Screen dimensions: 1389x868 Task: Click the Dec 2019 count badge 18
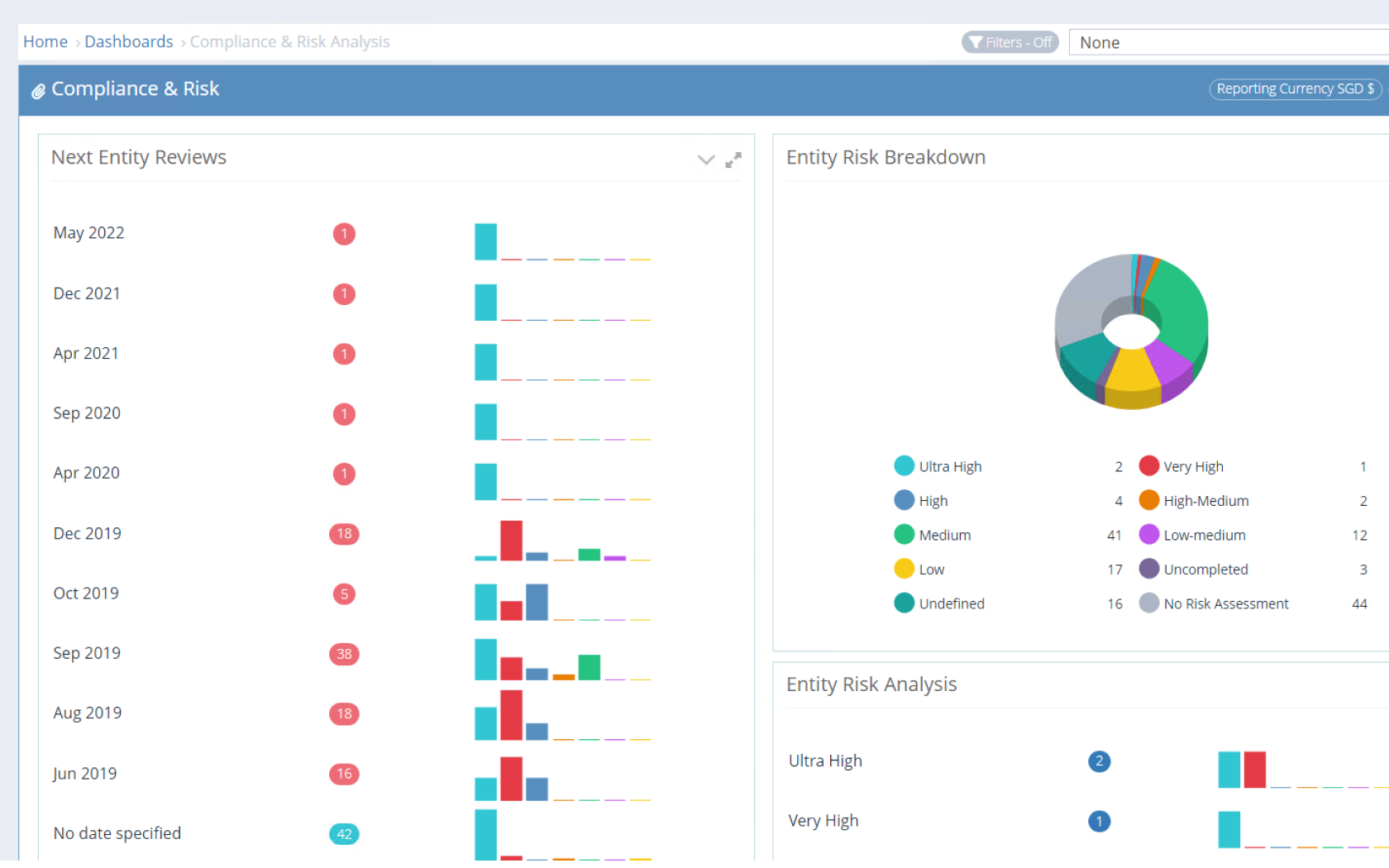[344, 534]
